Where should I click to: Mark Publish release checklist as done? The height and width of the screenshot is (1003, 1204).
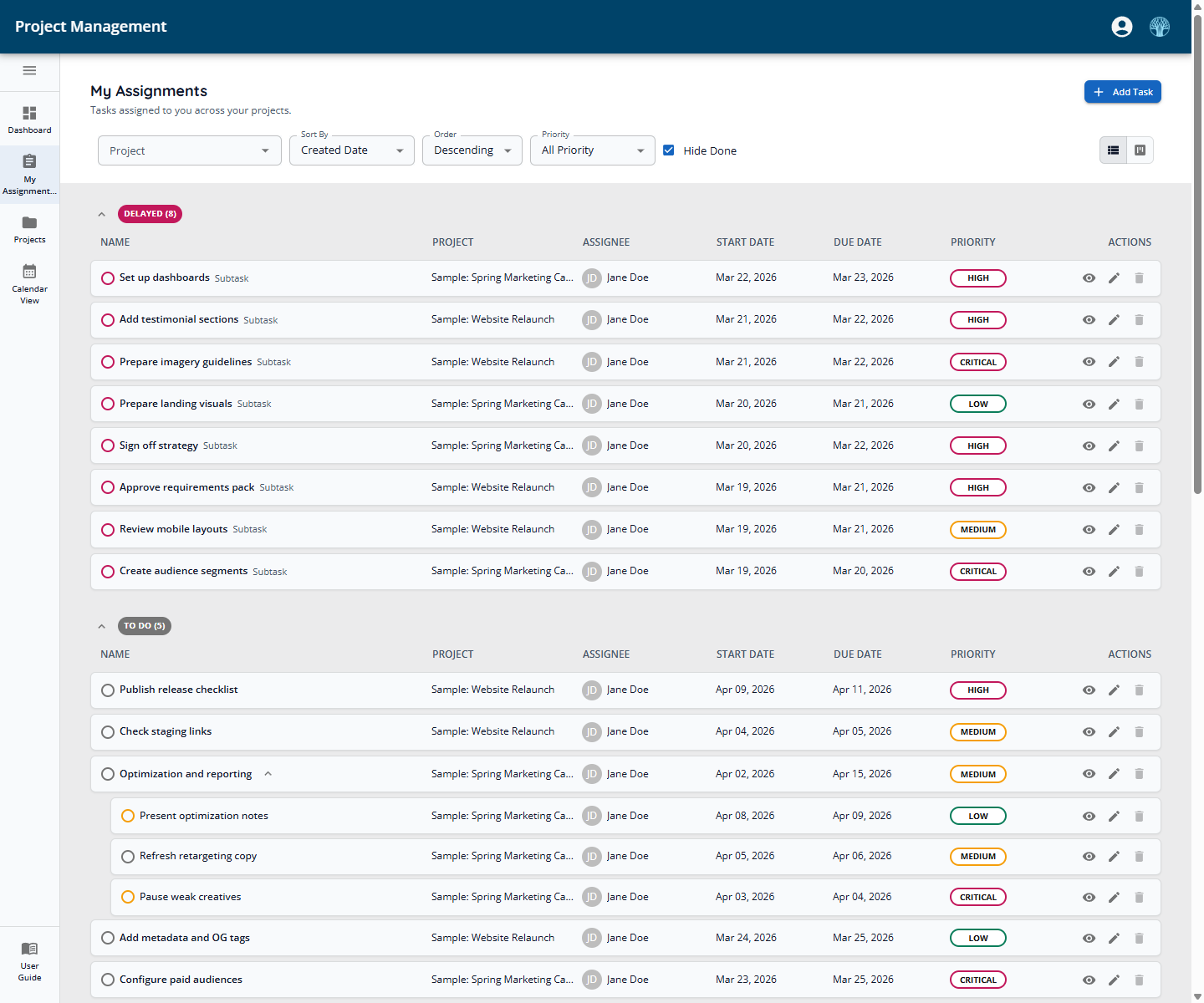[x=108, y=690]
